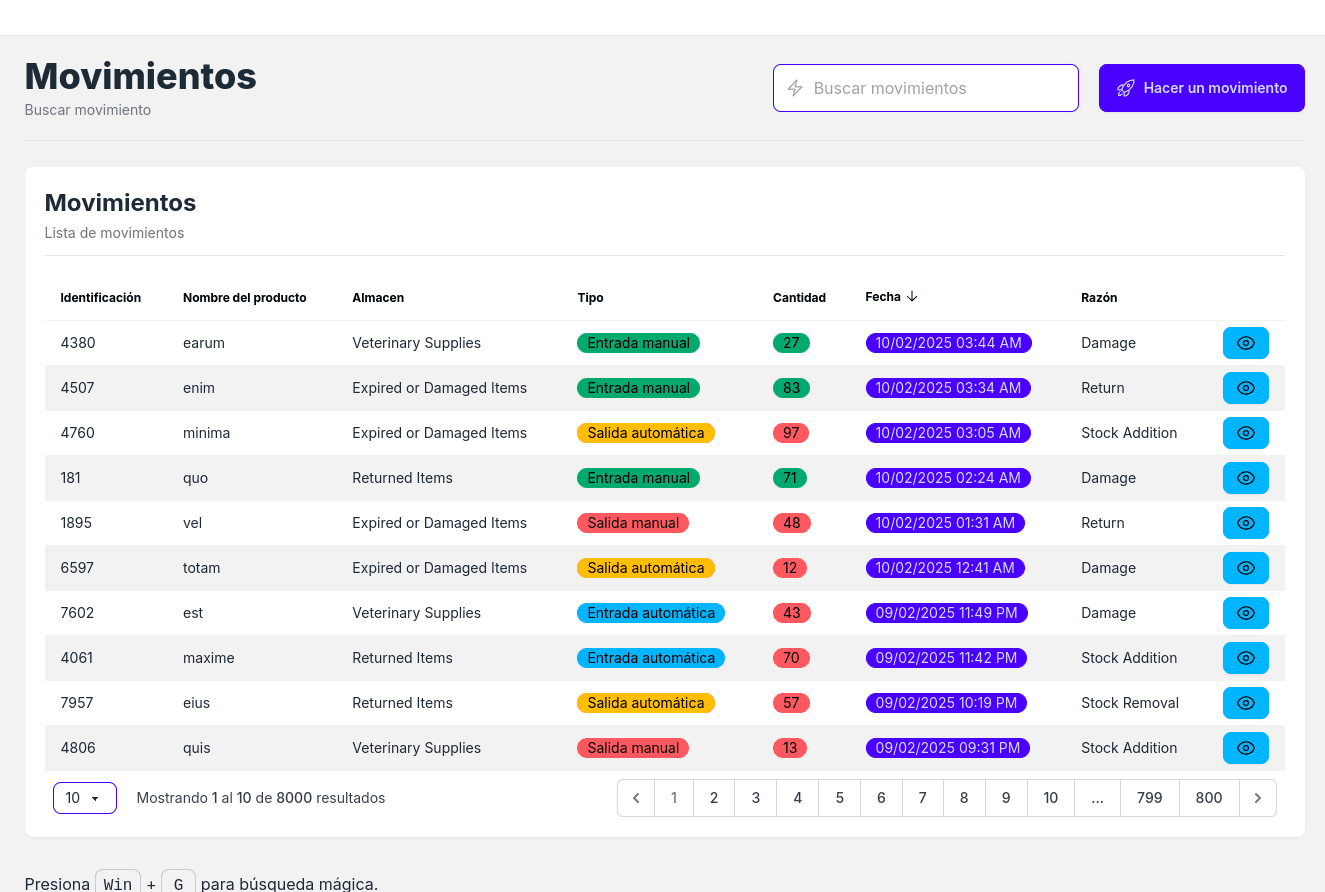Open the view eye button for movement 4380

point(1245,343)
